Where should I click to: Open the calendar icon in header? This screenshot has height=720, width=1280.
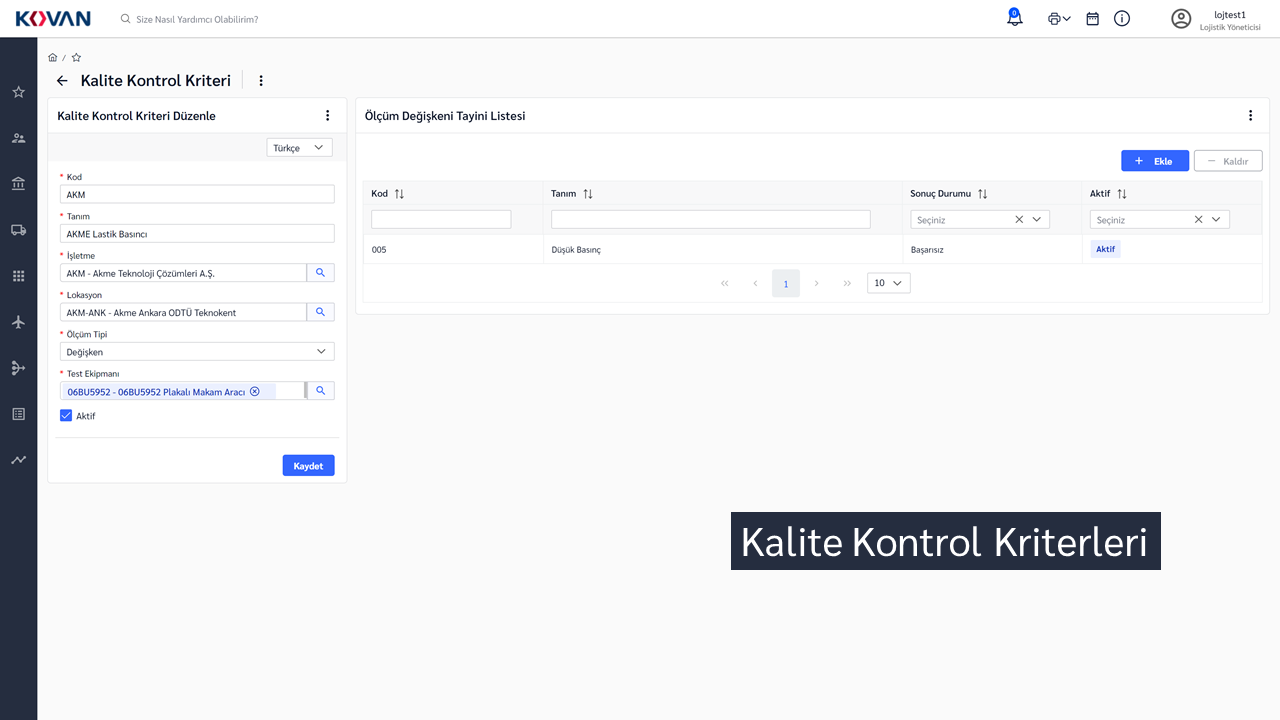(x=1093, y=19)
